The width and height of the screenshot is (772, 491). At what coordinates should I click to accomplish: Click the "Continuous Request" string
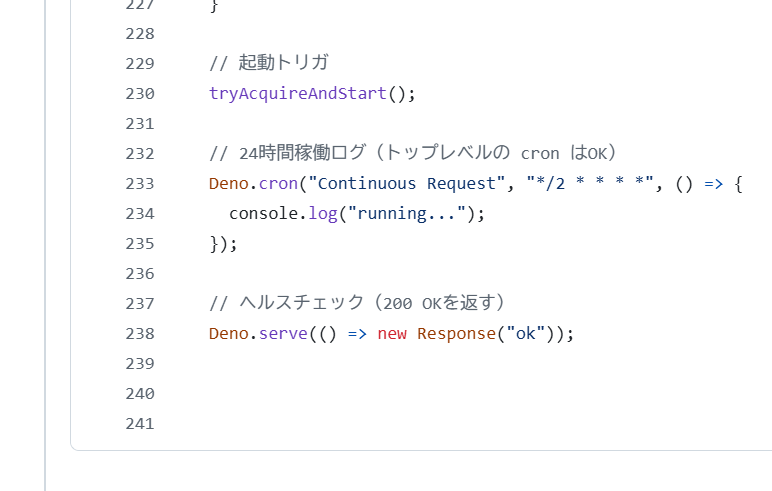click(407, 184)
